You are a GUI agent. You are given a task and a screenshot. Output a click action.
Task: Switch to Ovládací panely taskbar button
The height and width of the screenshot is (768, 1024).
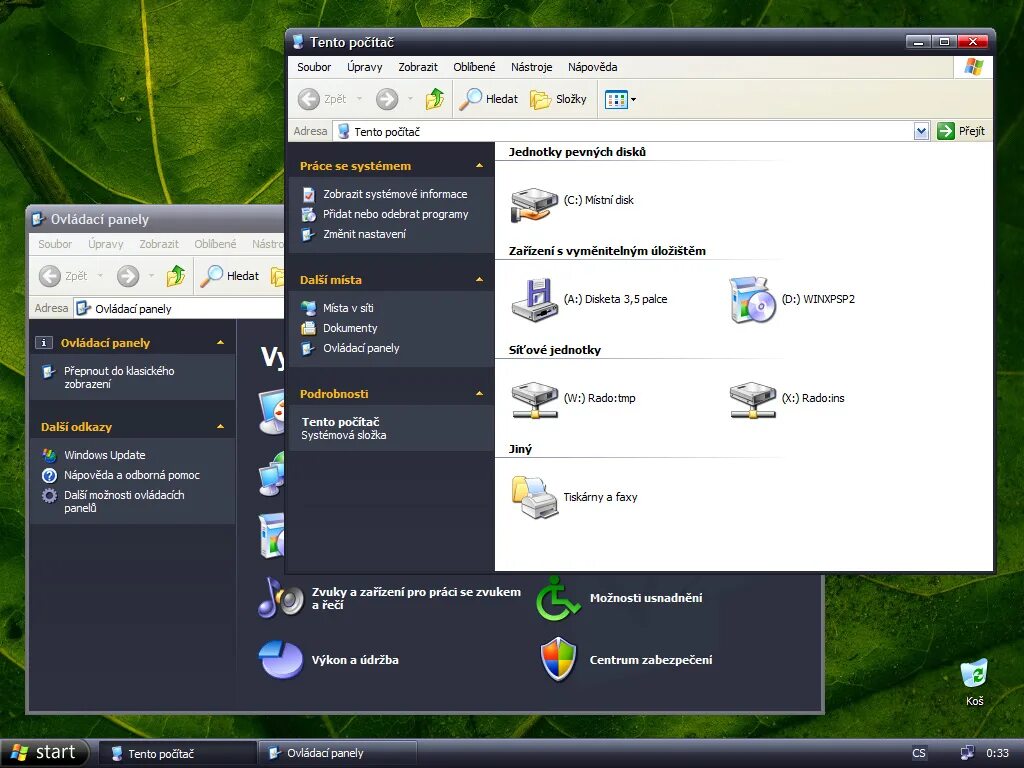(x=336, y=754)
